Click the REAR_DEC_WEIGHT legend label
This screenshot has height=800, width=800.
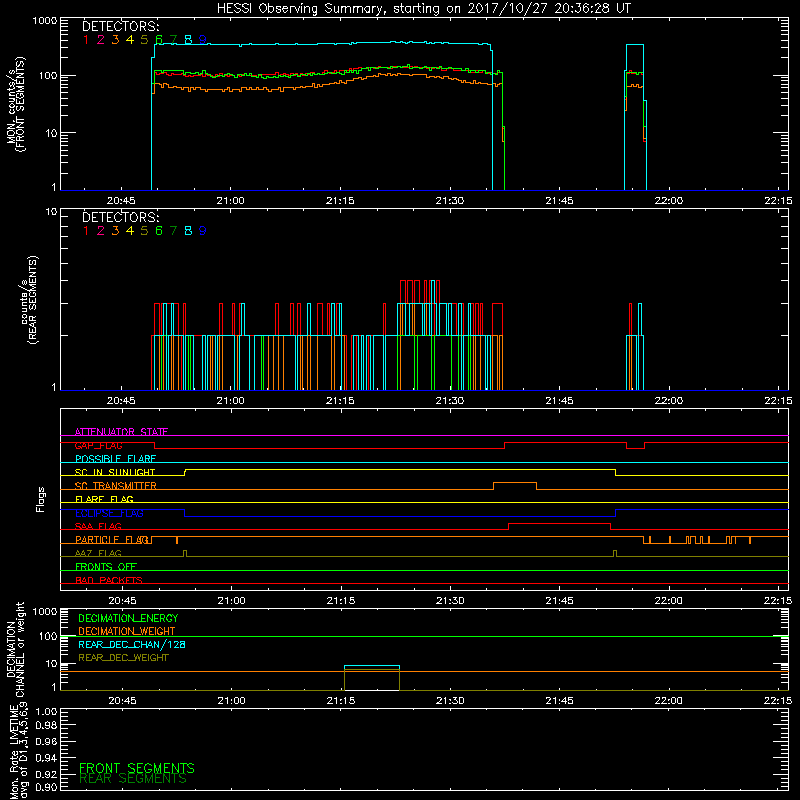[x=123, y=658]
